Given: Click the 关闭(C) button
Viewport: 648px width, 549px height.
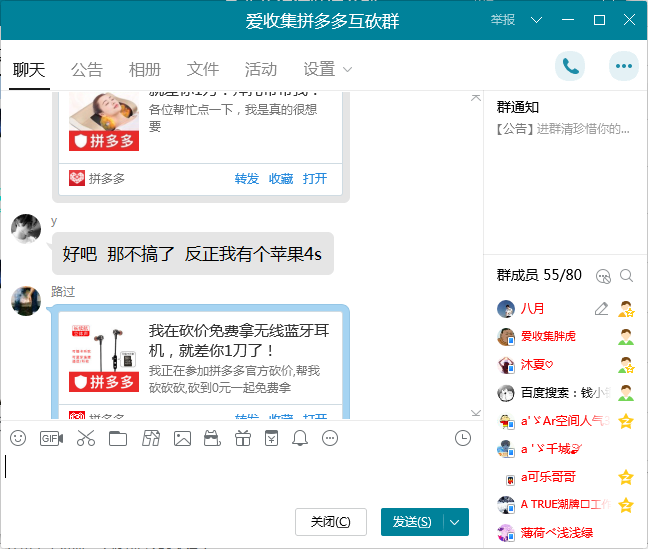Looking at the screenshot, I should 331,522.
